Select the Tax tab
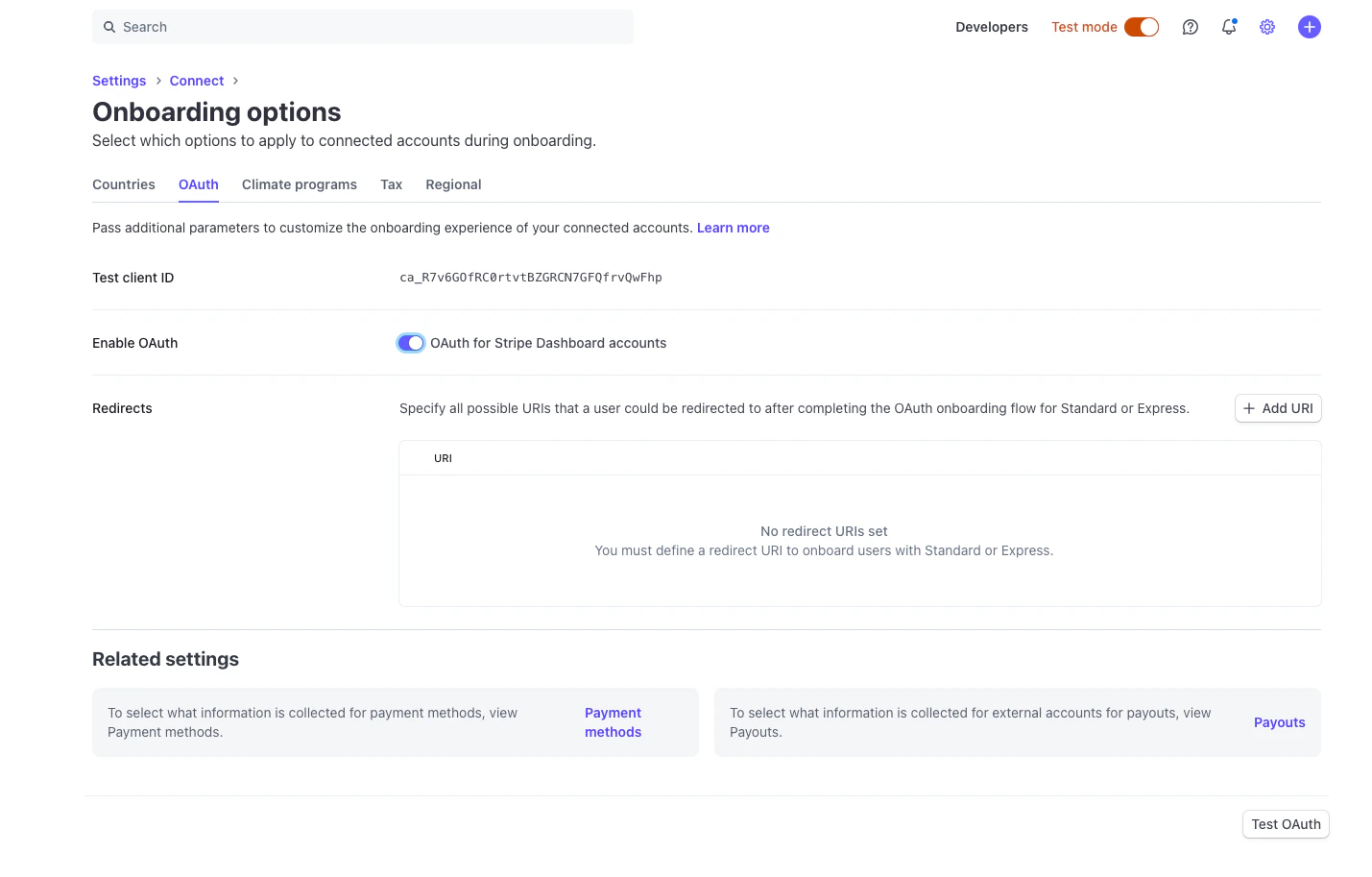 pyautogui.click(x=391, y=184)
